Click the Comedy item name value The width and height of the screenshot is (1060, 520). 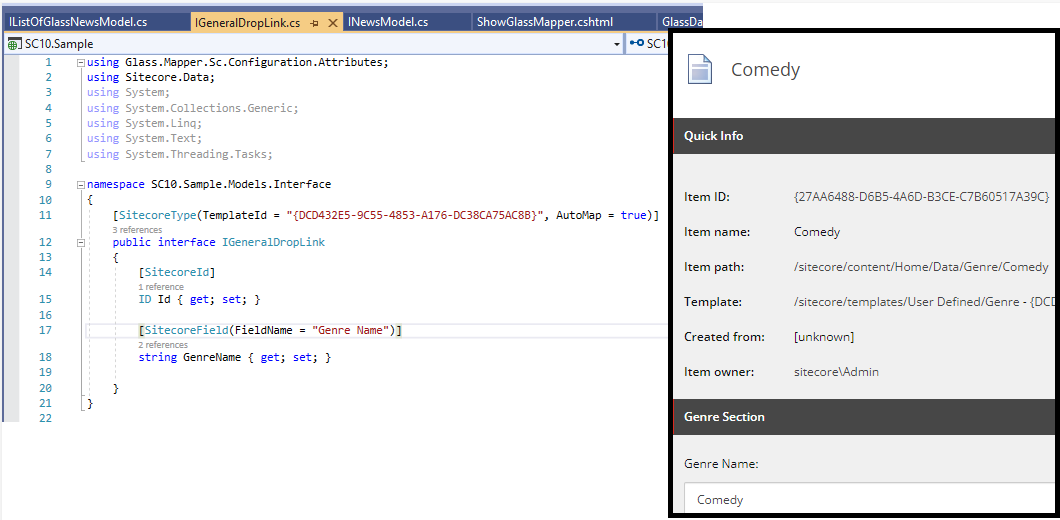(x=817, y=232)
